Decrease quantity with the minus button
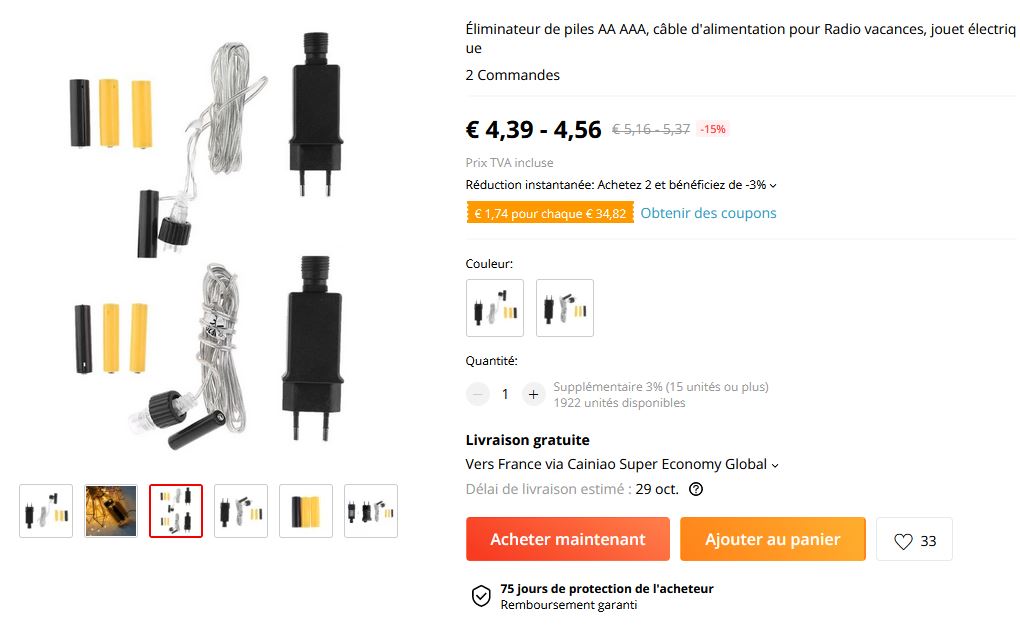This screenshot has width=1020, height=625. click(477, 394)
